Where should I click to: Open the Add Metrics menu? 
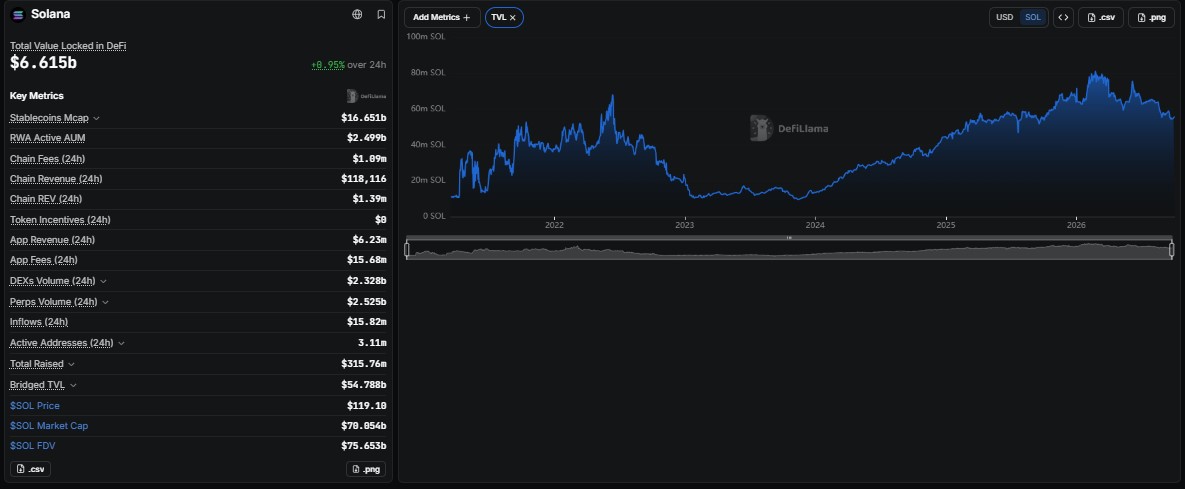tap(442, 17)
